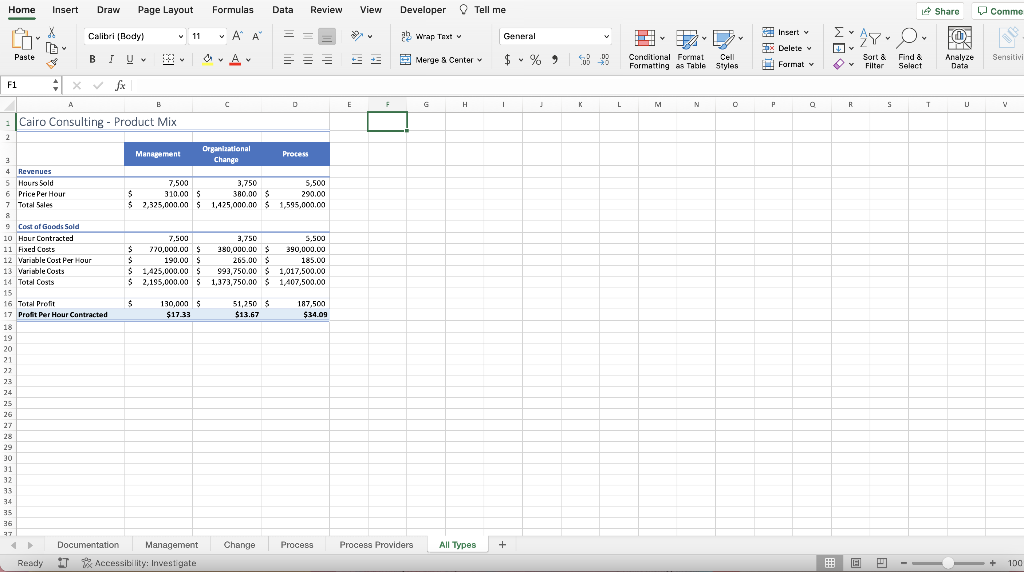Open the Page Layout tab
The height and width of the screenshot is (572, 1024).
[x=165, y=10]
